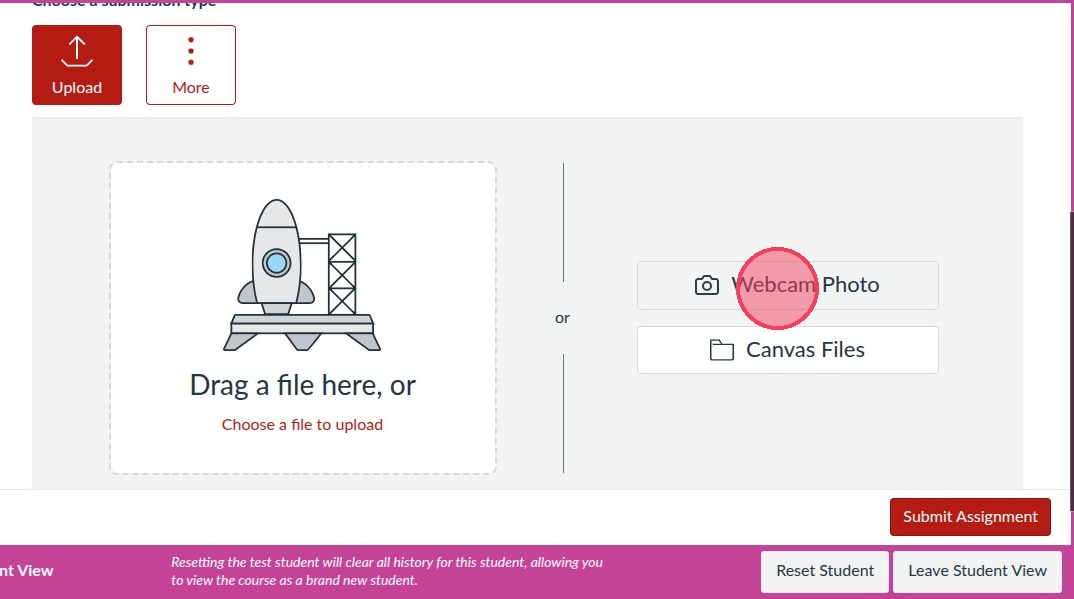Select the Upload submission type
This screenshot has height=599, width=1074.
pos(77,65)
